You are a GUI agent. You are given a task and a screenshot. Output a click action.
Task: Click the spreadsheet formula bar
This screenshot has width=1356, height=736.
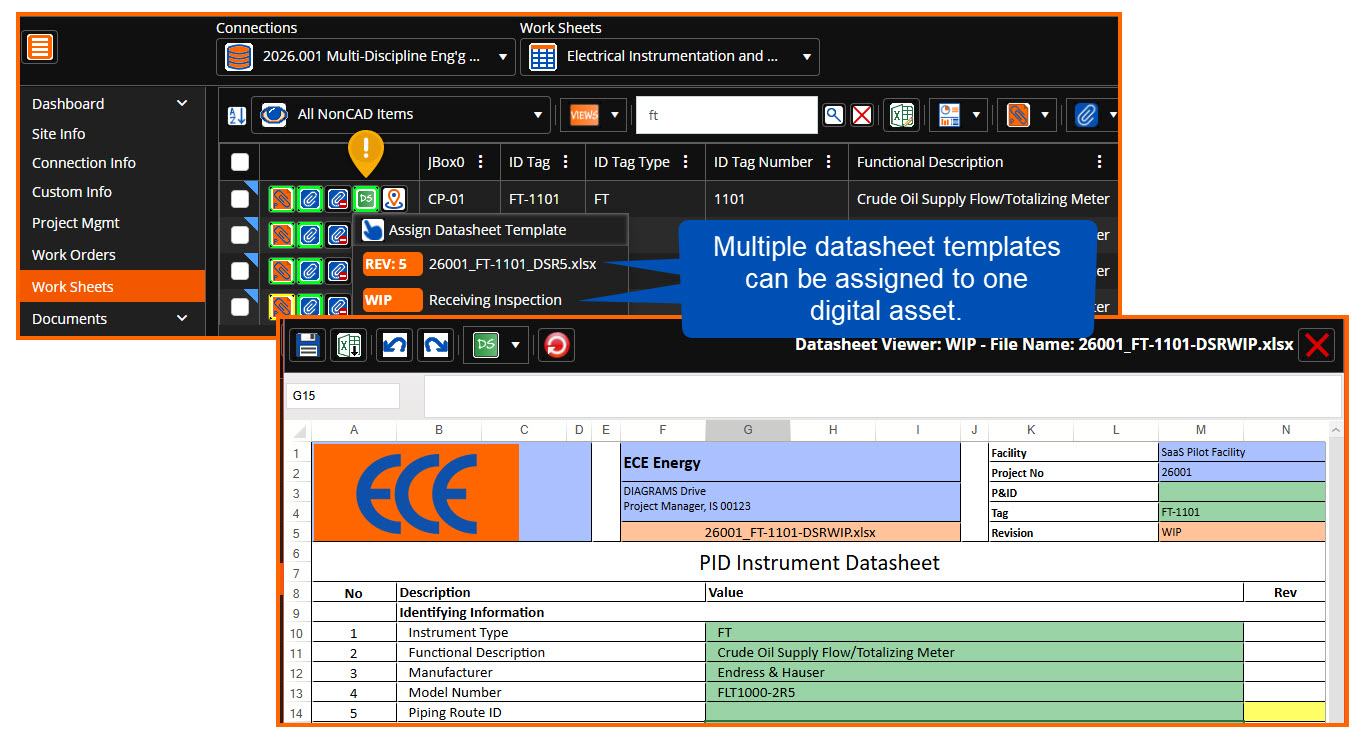point(883,396)
